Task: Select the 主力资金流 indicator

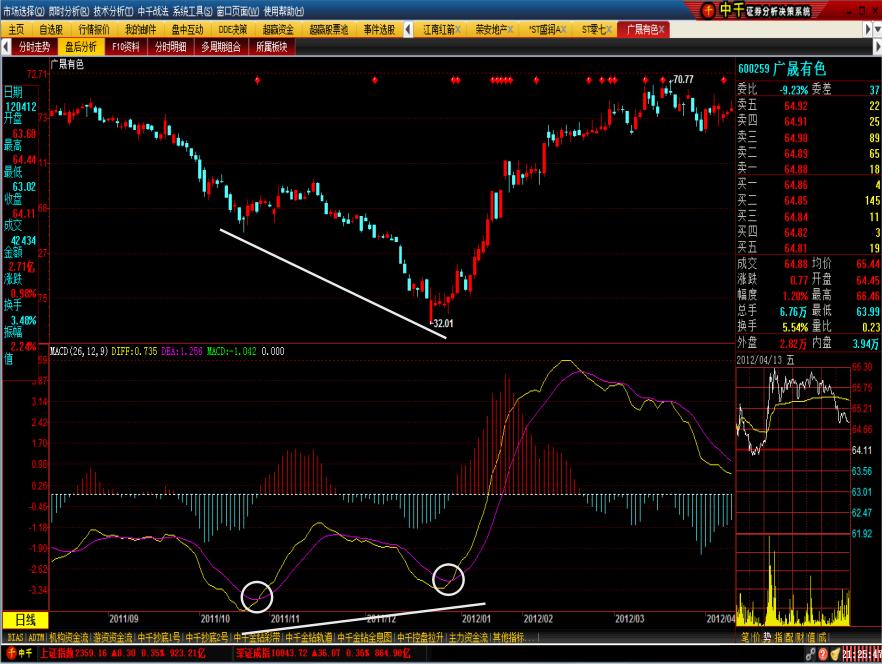Action: (x=468, y=636)
